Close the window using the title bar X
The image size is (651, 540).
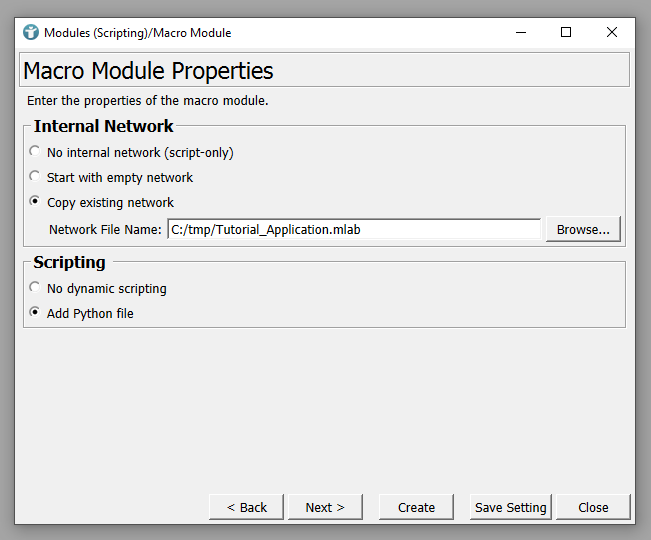[612, 32]
